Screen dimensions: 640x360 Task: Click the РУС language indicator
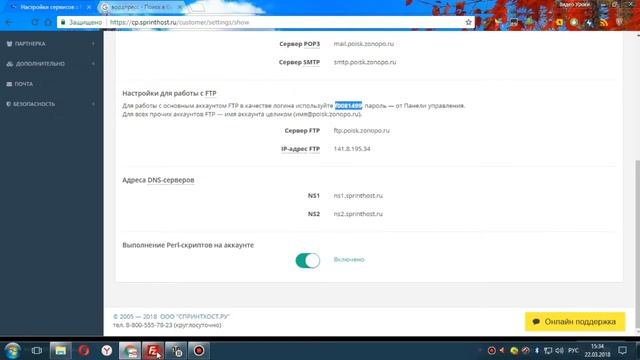573,351
